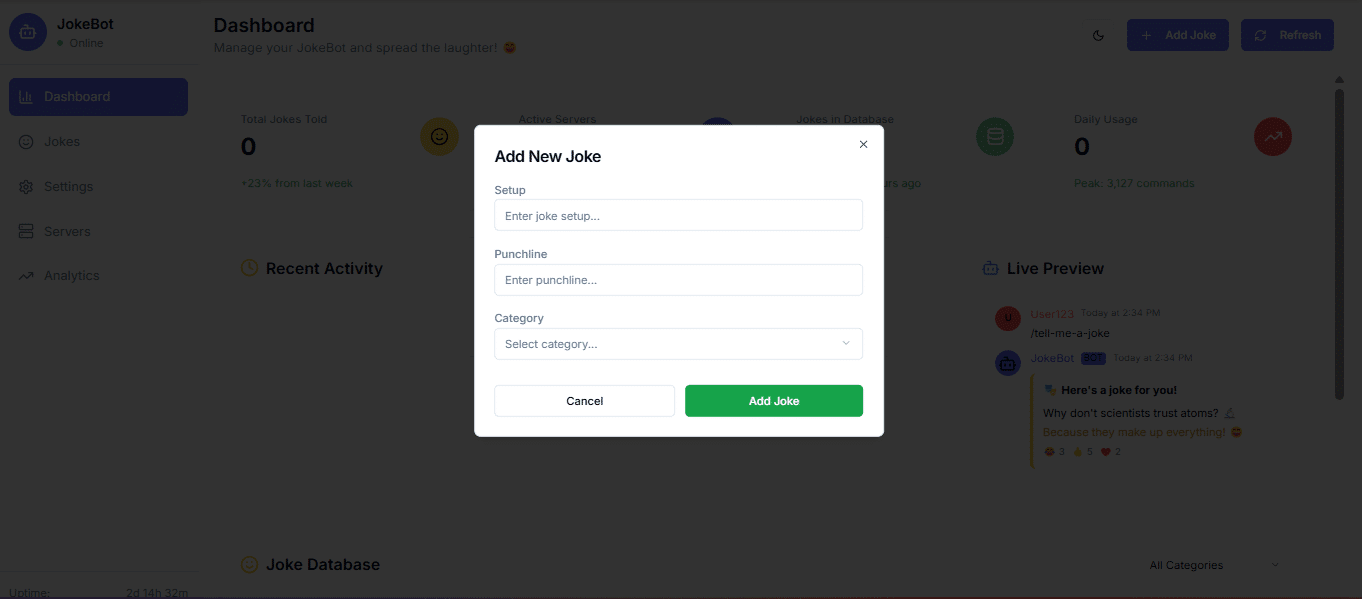Image resolution: width=1362 pixels, height=599 pixels.
Task: Focus the joke setup input field
Action: pyautogui.click(x=678, y=215)
